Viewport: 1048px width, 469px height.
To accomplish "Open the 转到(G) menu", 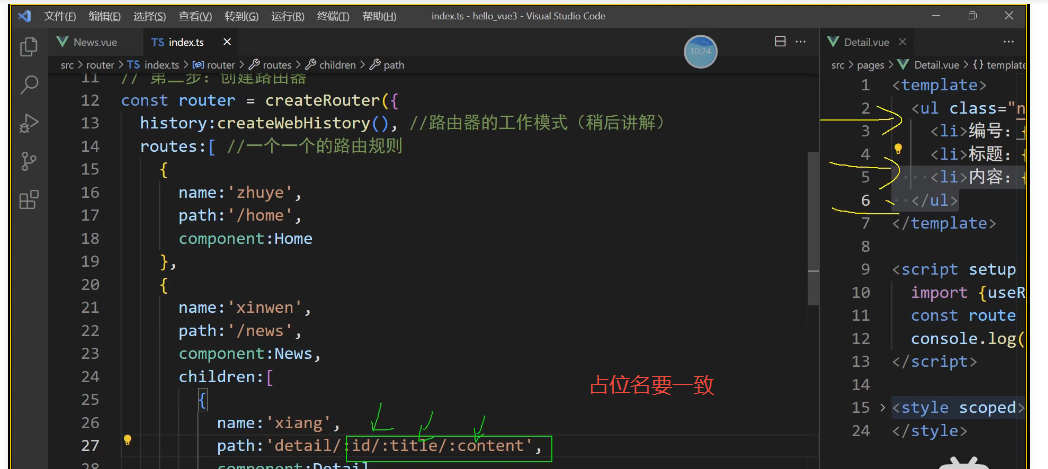I will (x=242, y=16).
